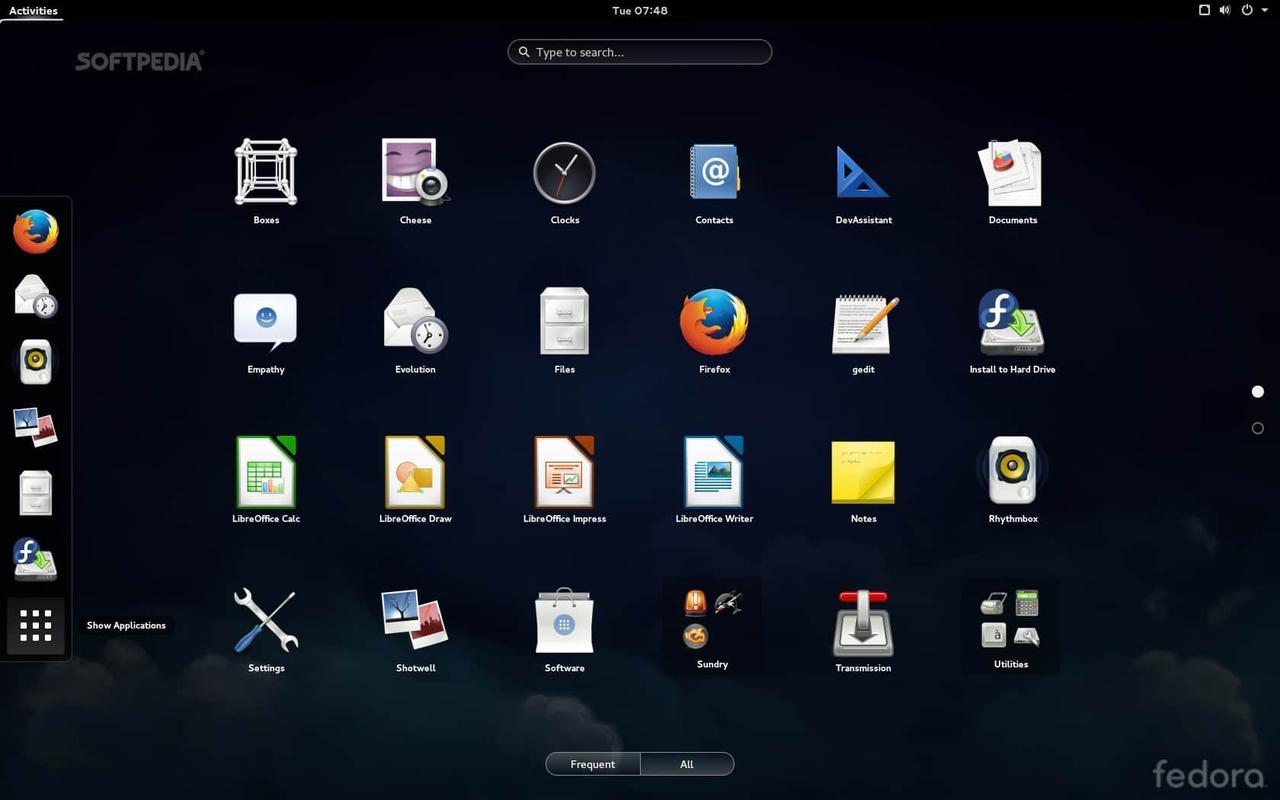Click the Activities button

33,11
